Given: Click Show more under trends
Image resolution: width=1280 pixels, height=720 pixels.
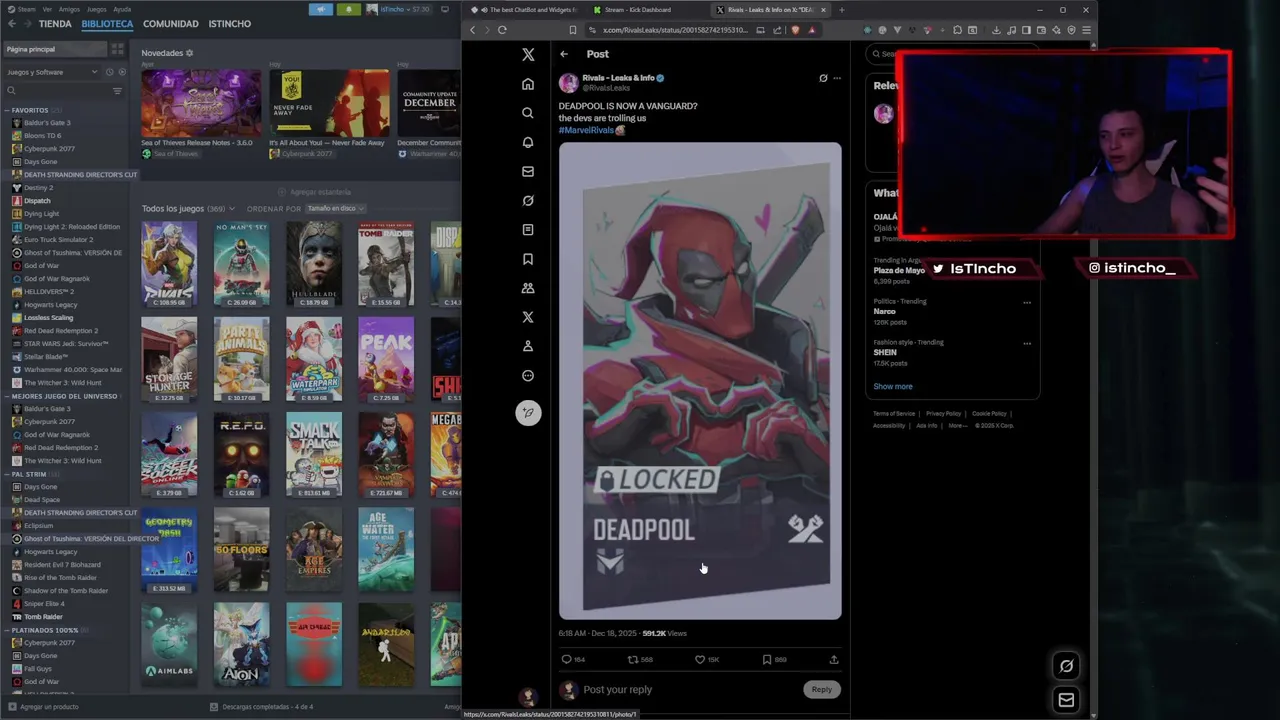Looking at the screenshot, I should pos(893,386).
